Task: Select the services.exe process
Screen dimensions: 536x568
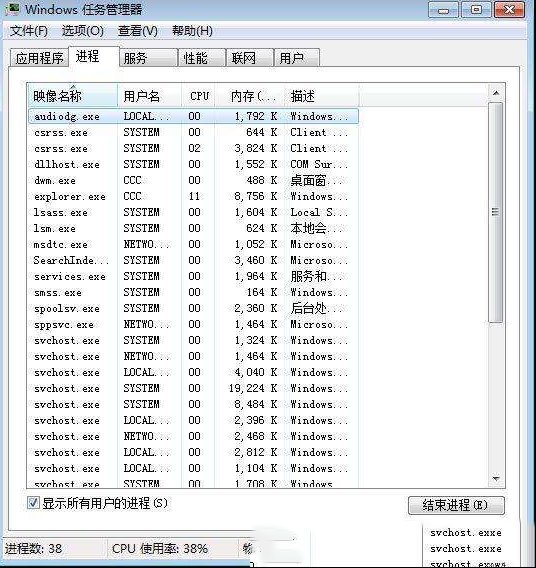Action: point(193,276)
